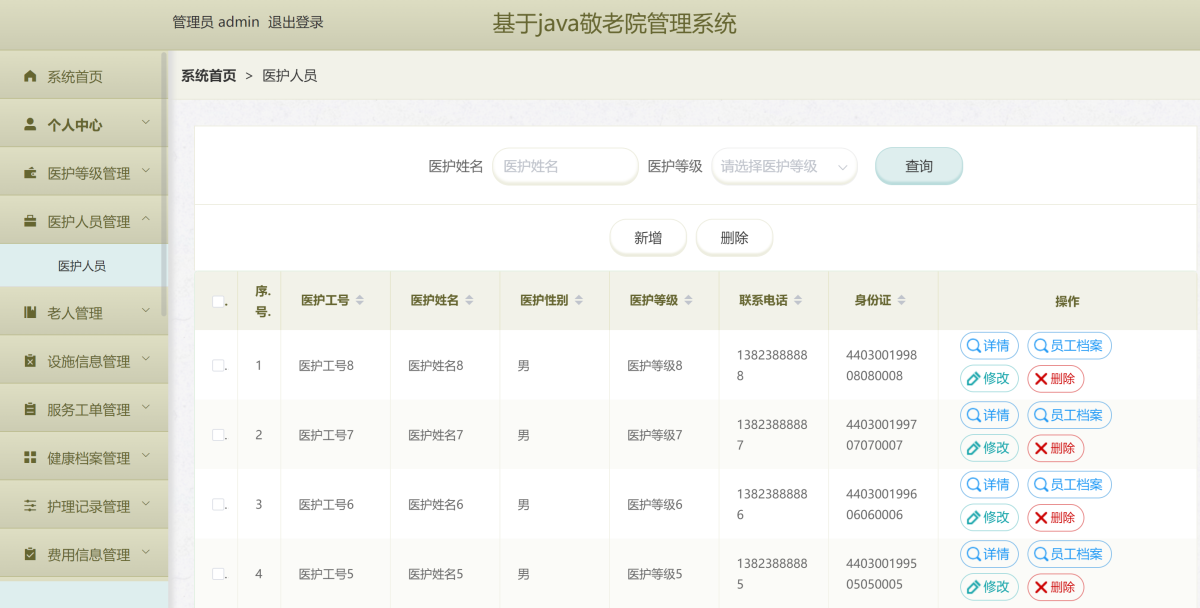Open the 医护等级 selection dropdown
Viewport: 1200px width, 608px height.
tap(784, 167)
